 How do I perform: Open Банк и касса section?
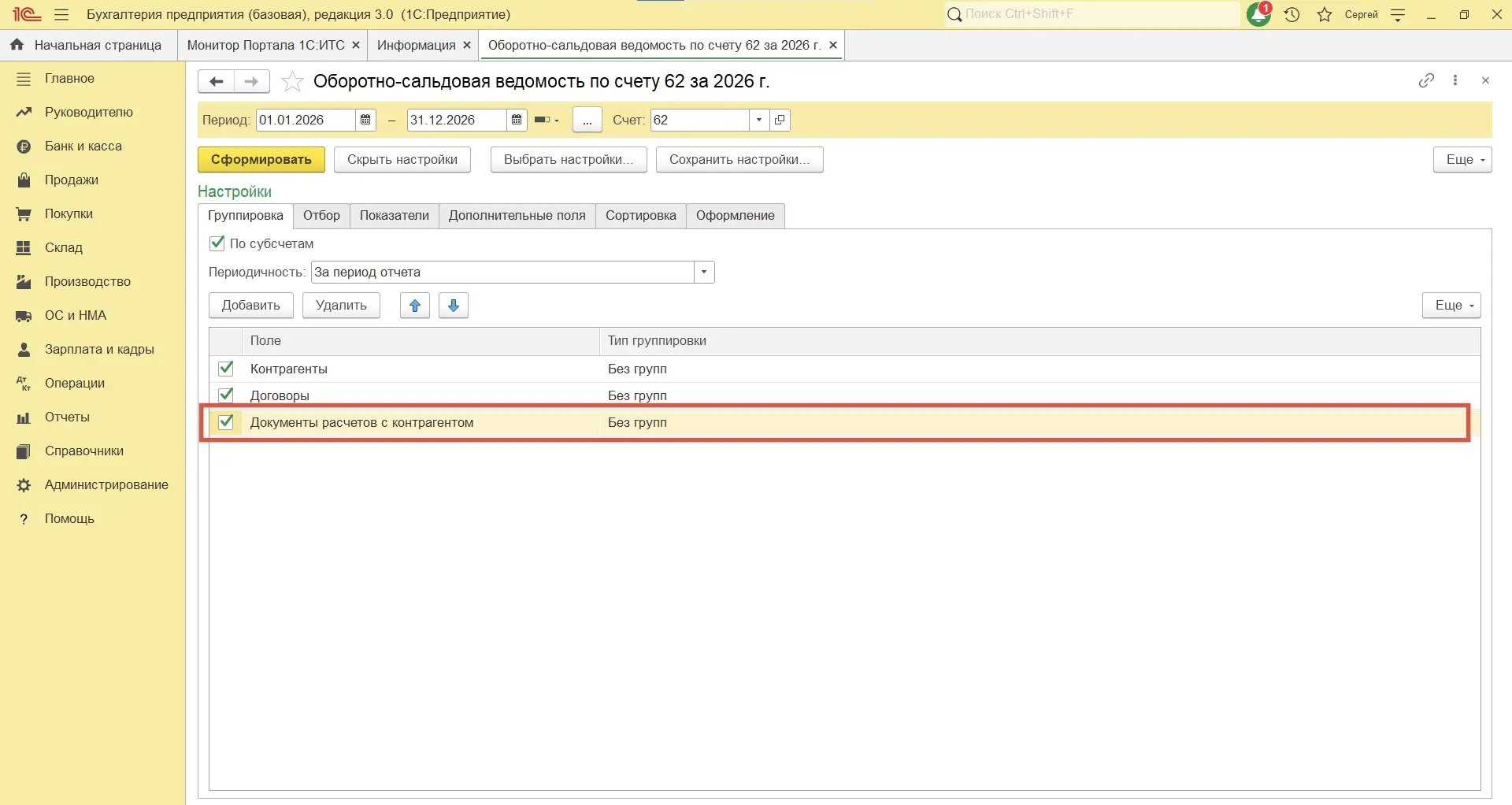pos(92,147)
